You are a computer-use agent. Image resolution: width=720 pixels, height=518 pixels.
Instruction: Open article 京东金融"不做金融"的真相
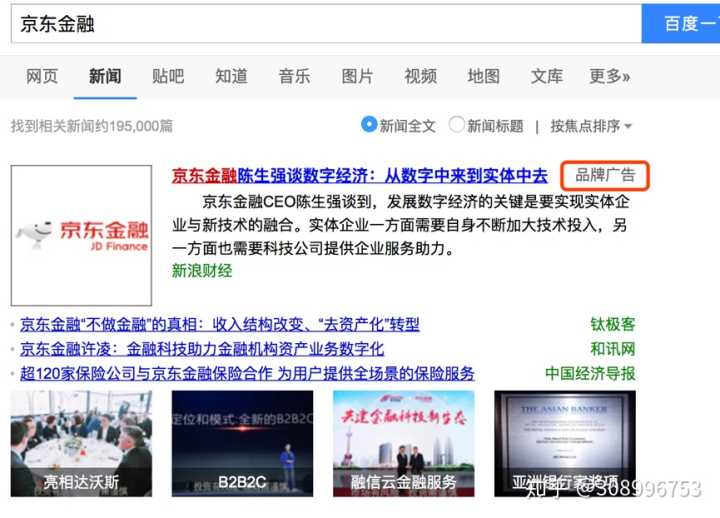point(219,325)
